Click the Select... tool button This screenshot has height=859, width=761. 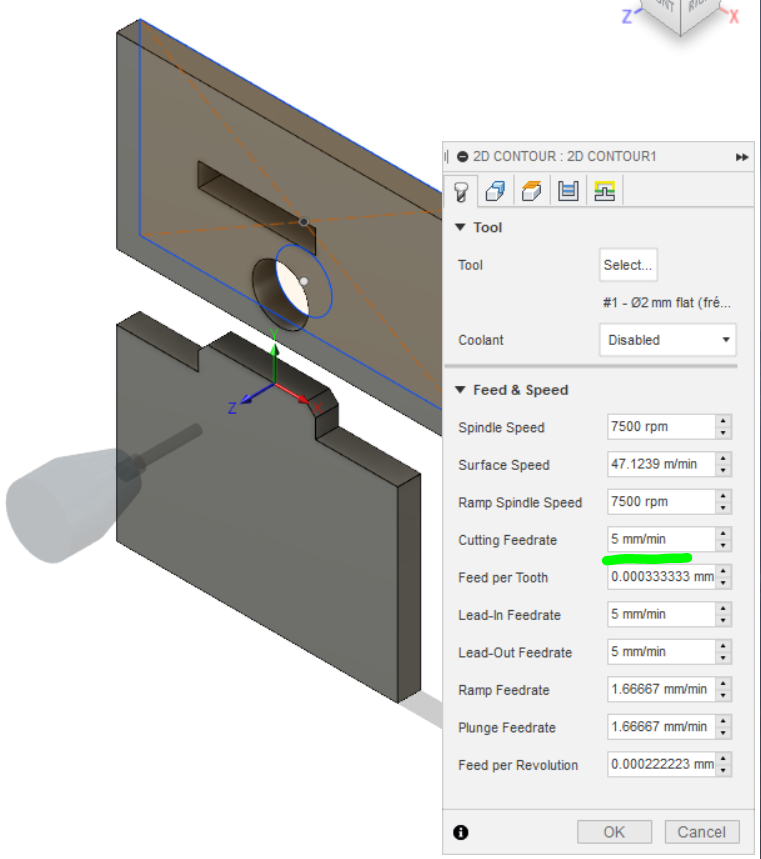pos(628,265)
